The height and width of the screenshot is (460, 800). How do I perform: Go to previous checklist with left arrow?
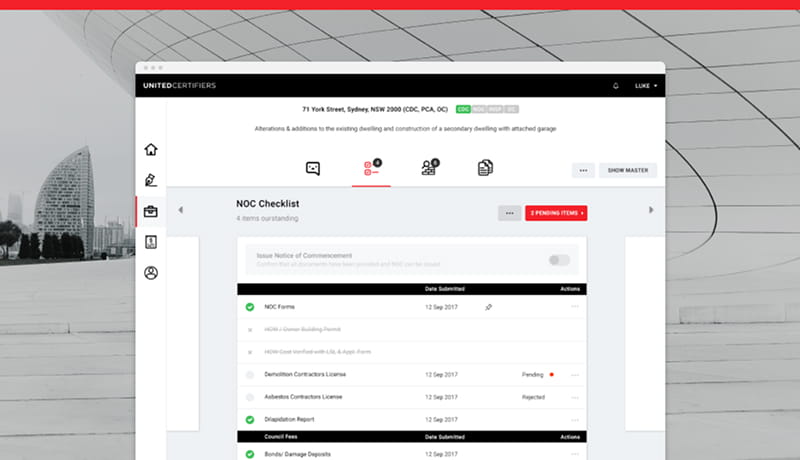coord(181,210)
